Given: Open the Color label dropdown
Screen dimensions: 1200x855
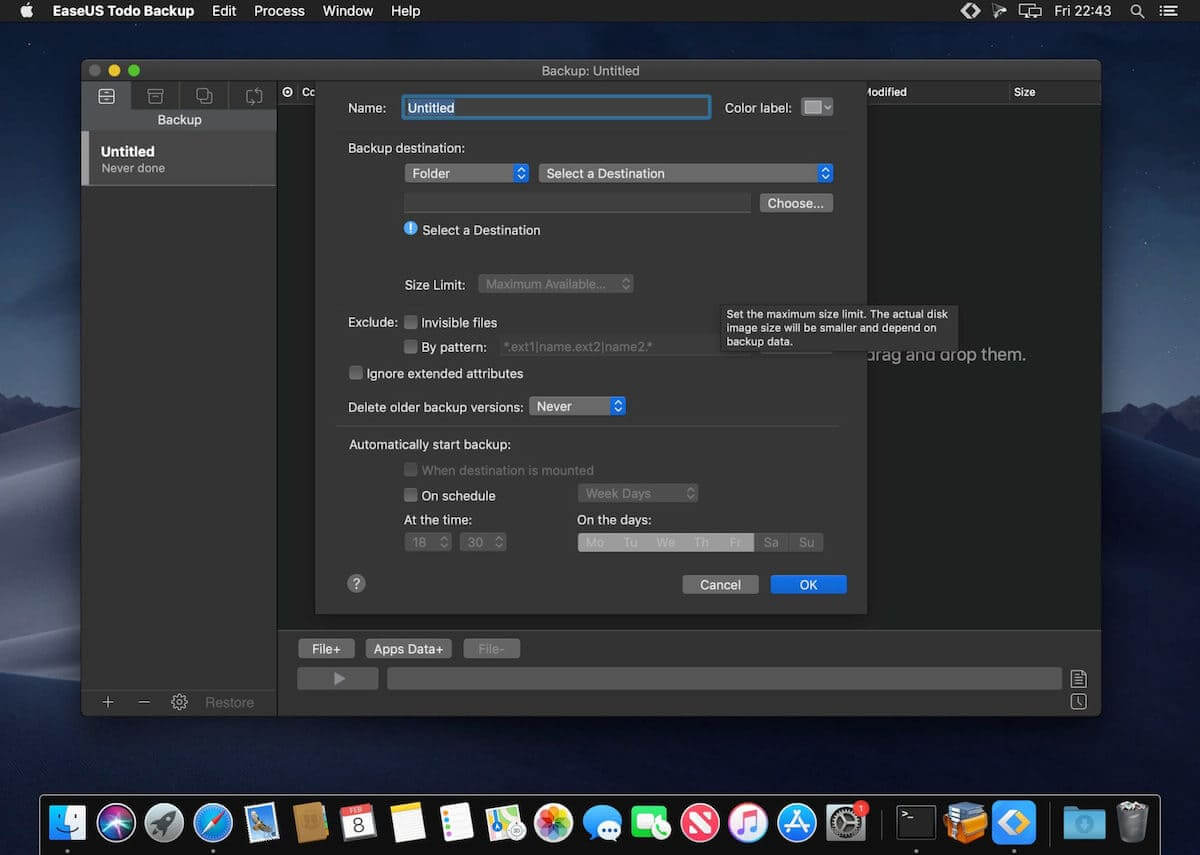Looking at the screenshot, I should (817, 107).
